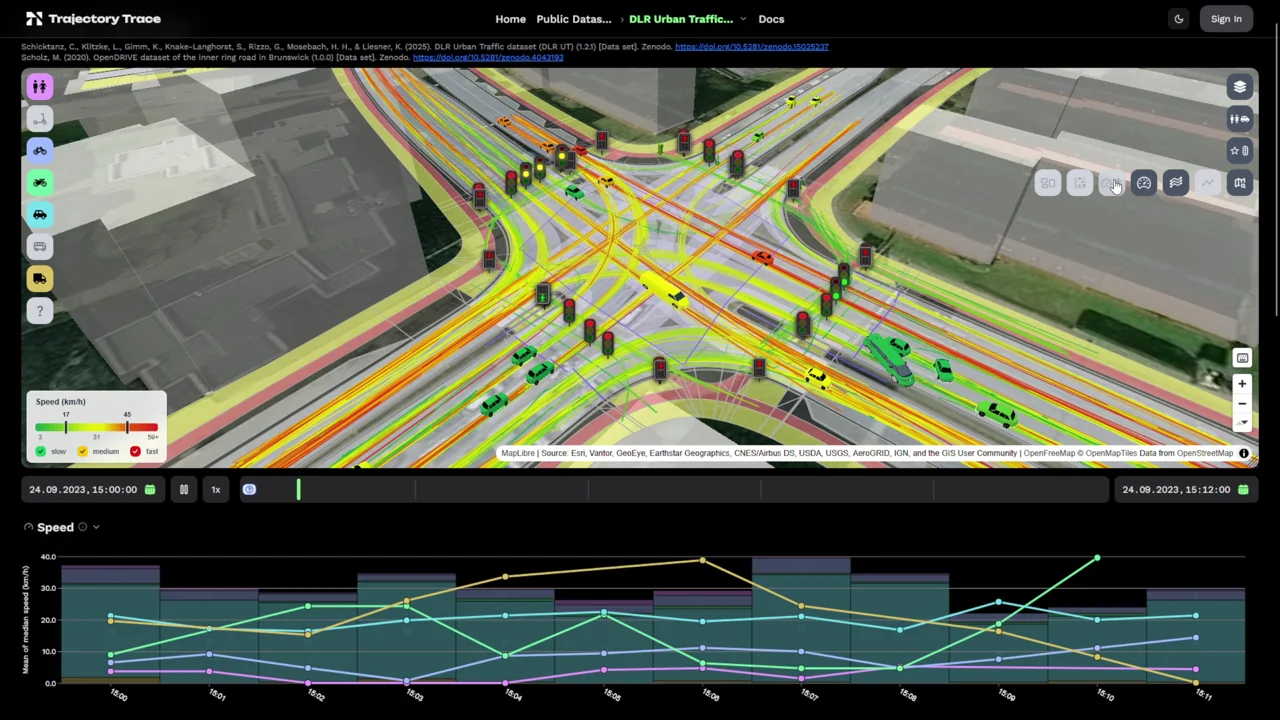
Task: Click the two-panel layout icon on map
Action: [x=1048, y=183]
